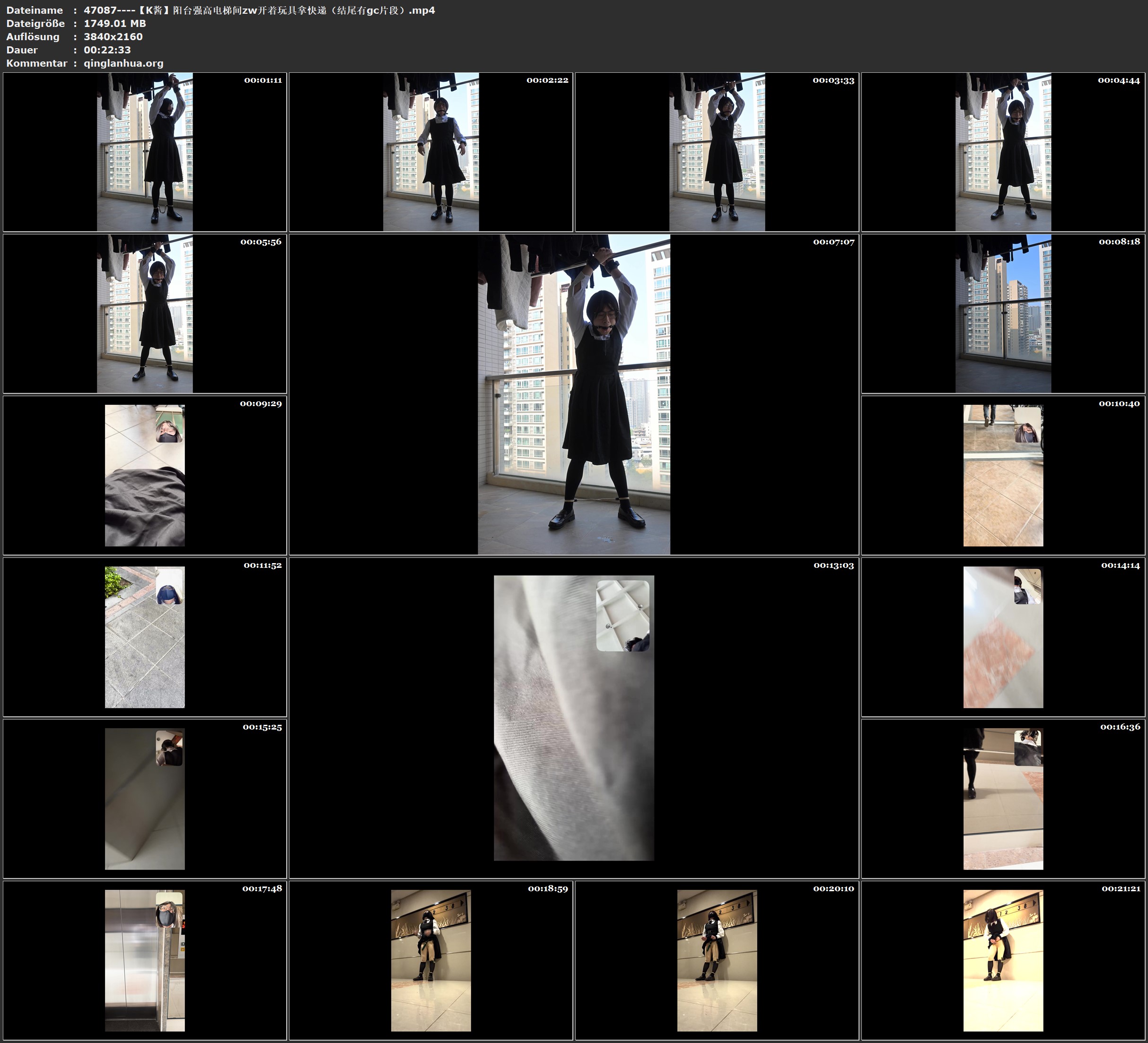The image size is (1148, 1043).
Task: Click the large frame at 00:13:03
Action: 573,717
